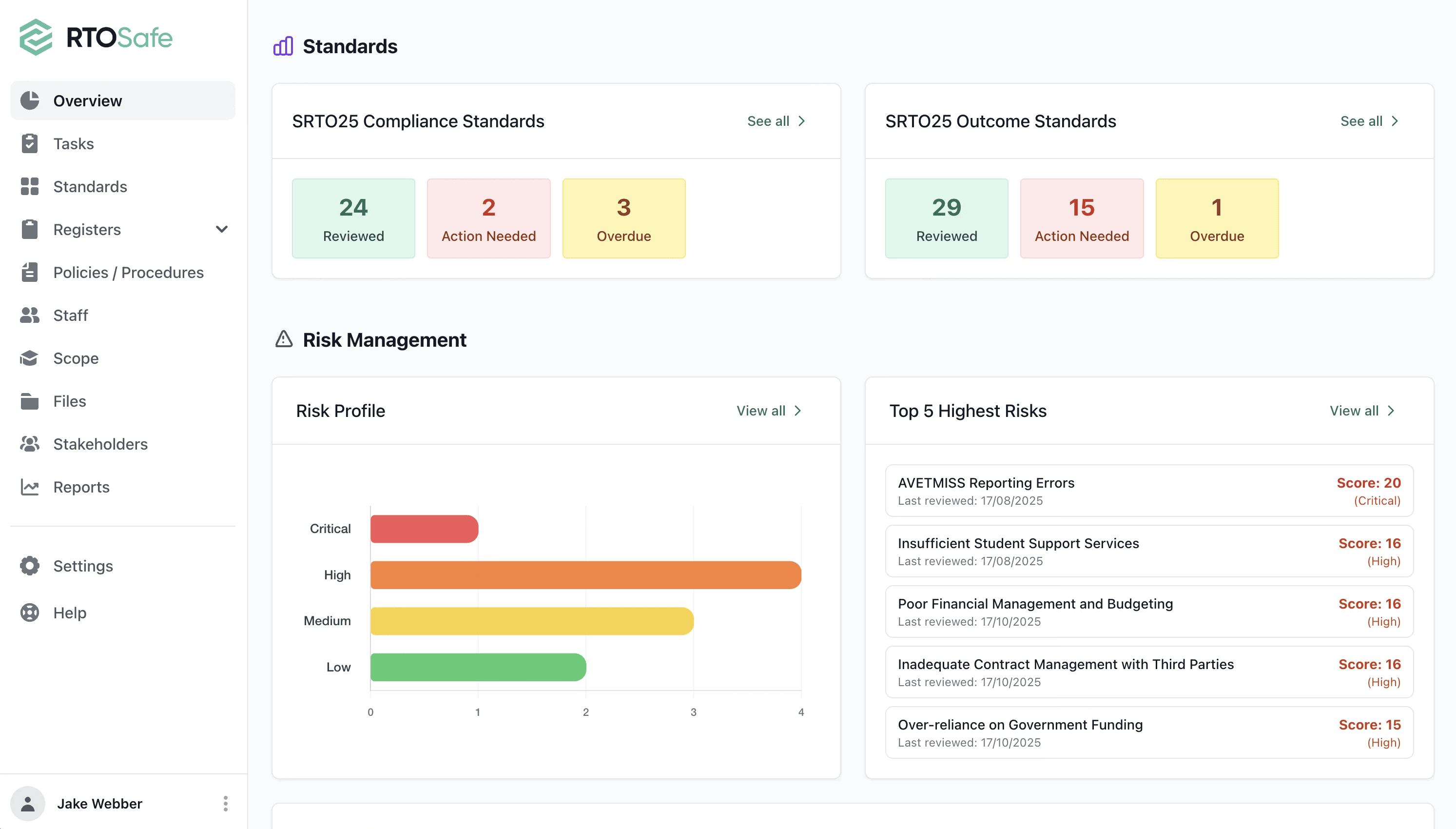Open the Files section in sidebar
Screen dimensions: 1456x829
pos(69,401)
